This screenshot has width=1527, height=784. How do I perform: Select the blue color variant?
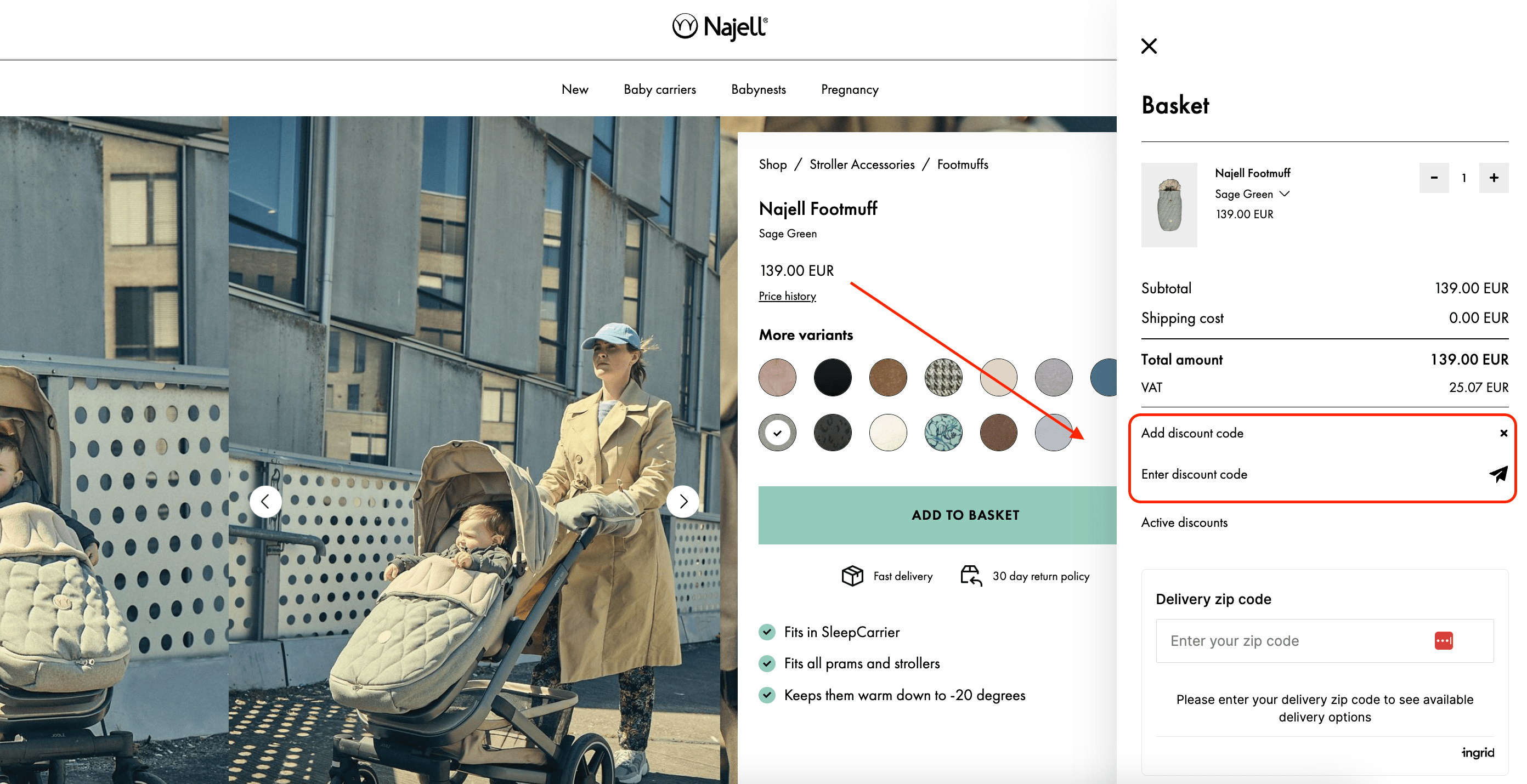1104,377
